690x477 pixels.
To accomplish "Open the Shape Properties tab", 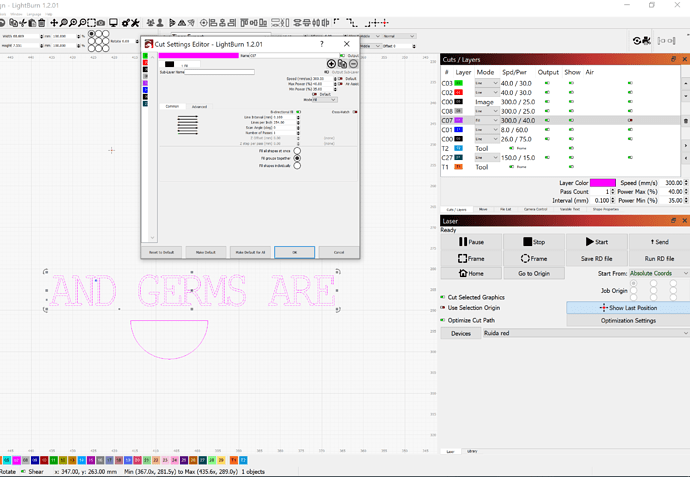I will coord(606,209).
